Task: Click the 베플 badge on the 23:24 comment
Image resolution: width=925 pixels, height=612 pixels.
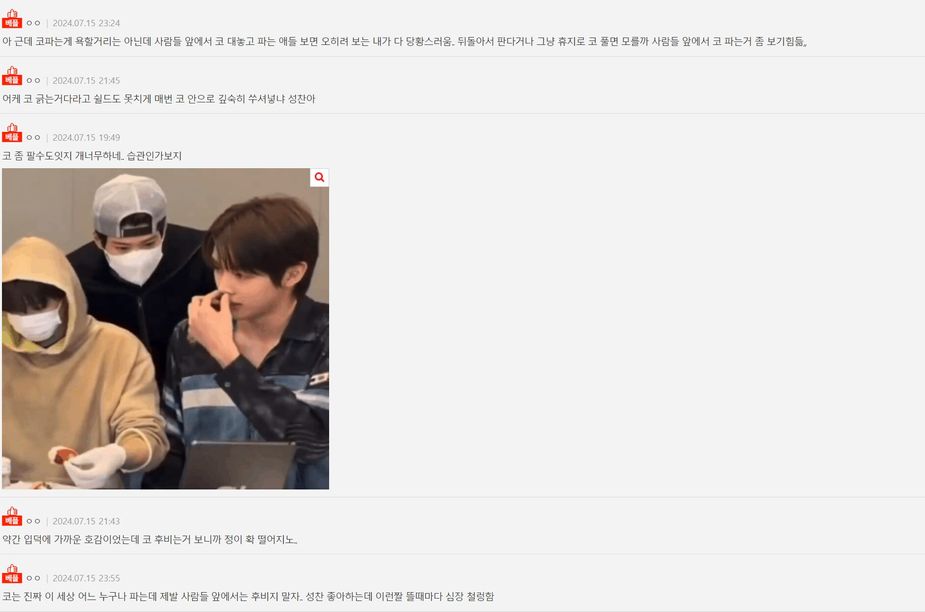Action: [12, 19]
